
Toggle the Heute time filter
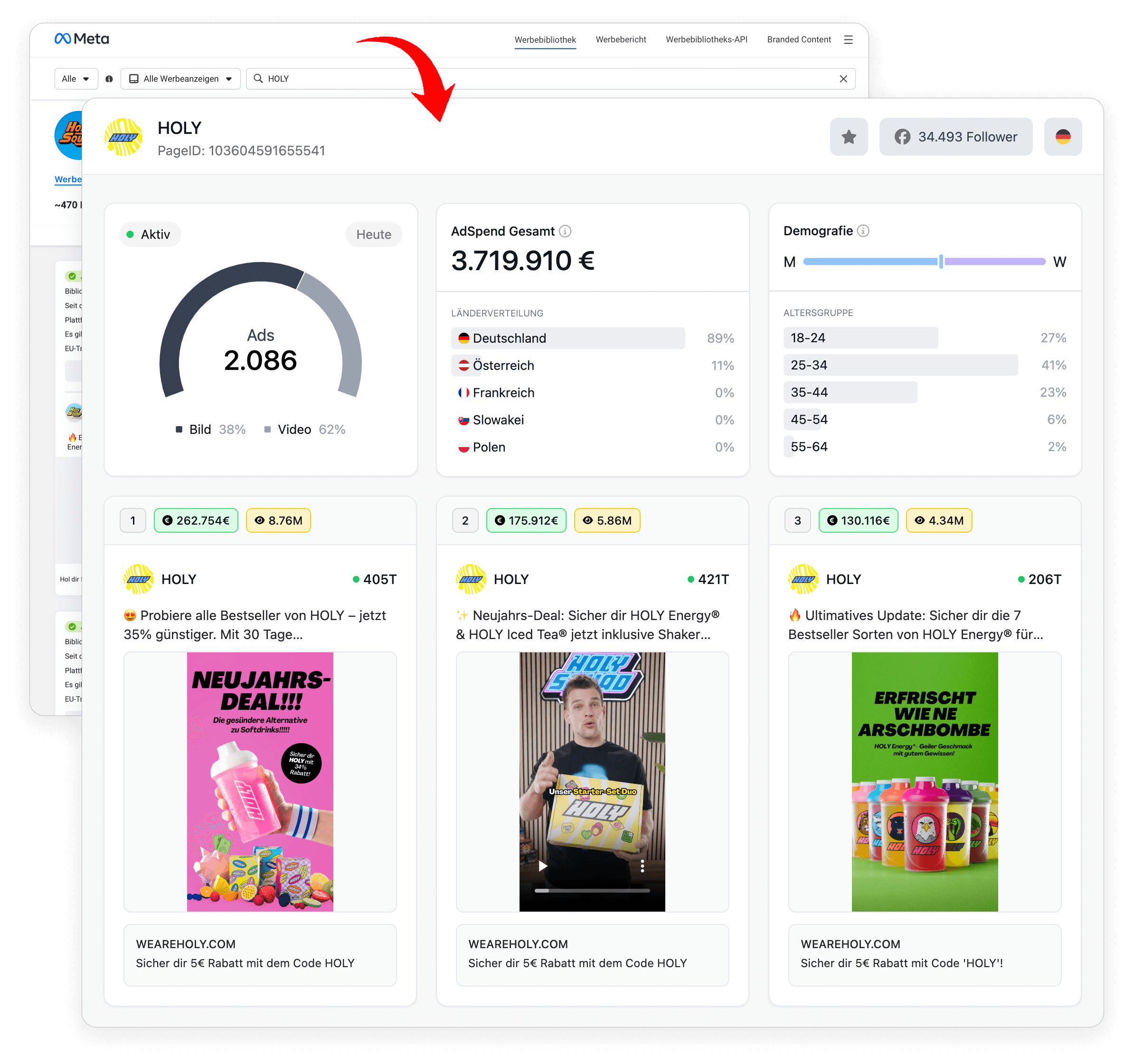coord(374,235)
